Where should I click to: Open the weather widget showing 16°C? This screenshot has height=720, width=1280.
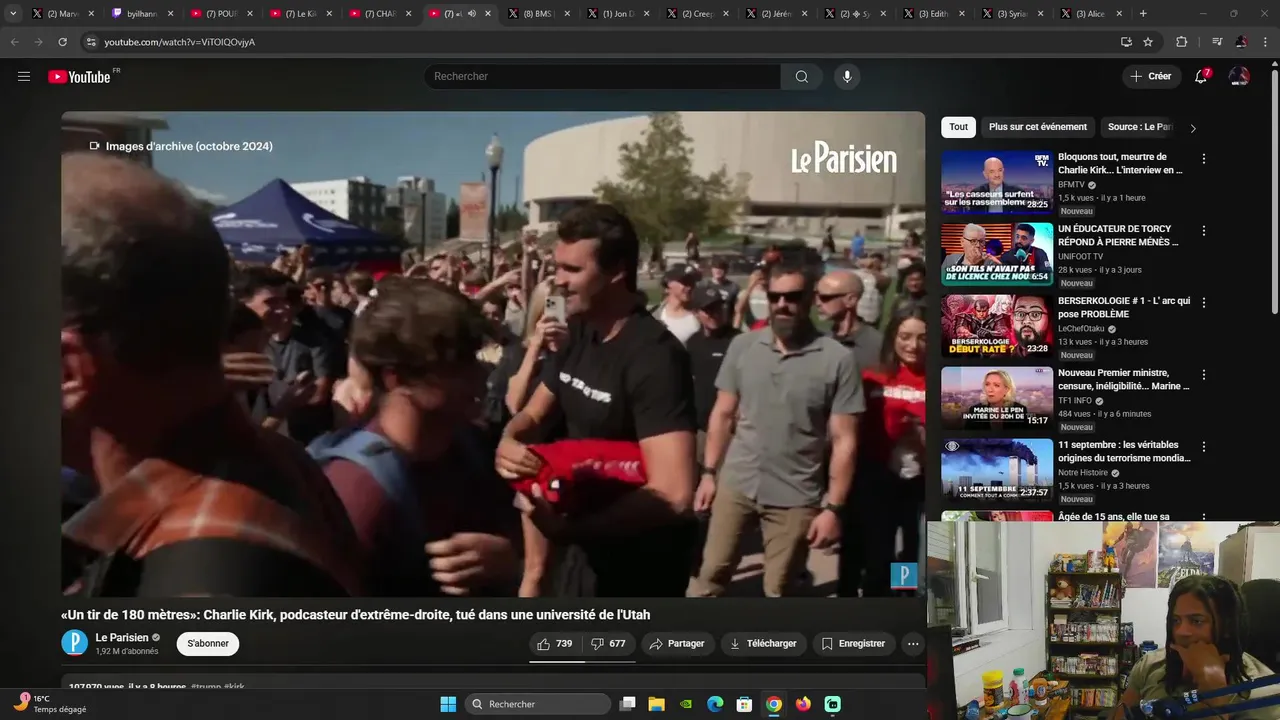click(48, 704)
